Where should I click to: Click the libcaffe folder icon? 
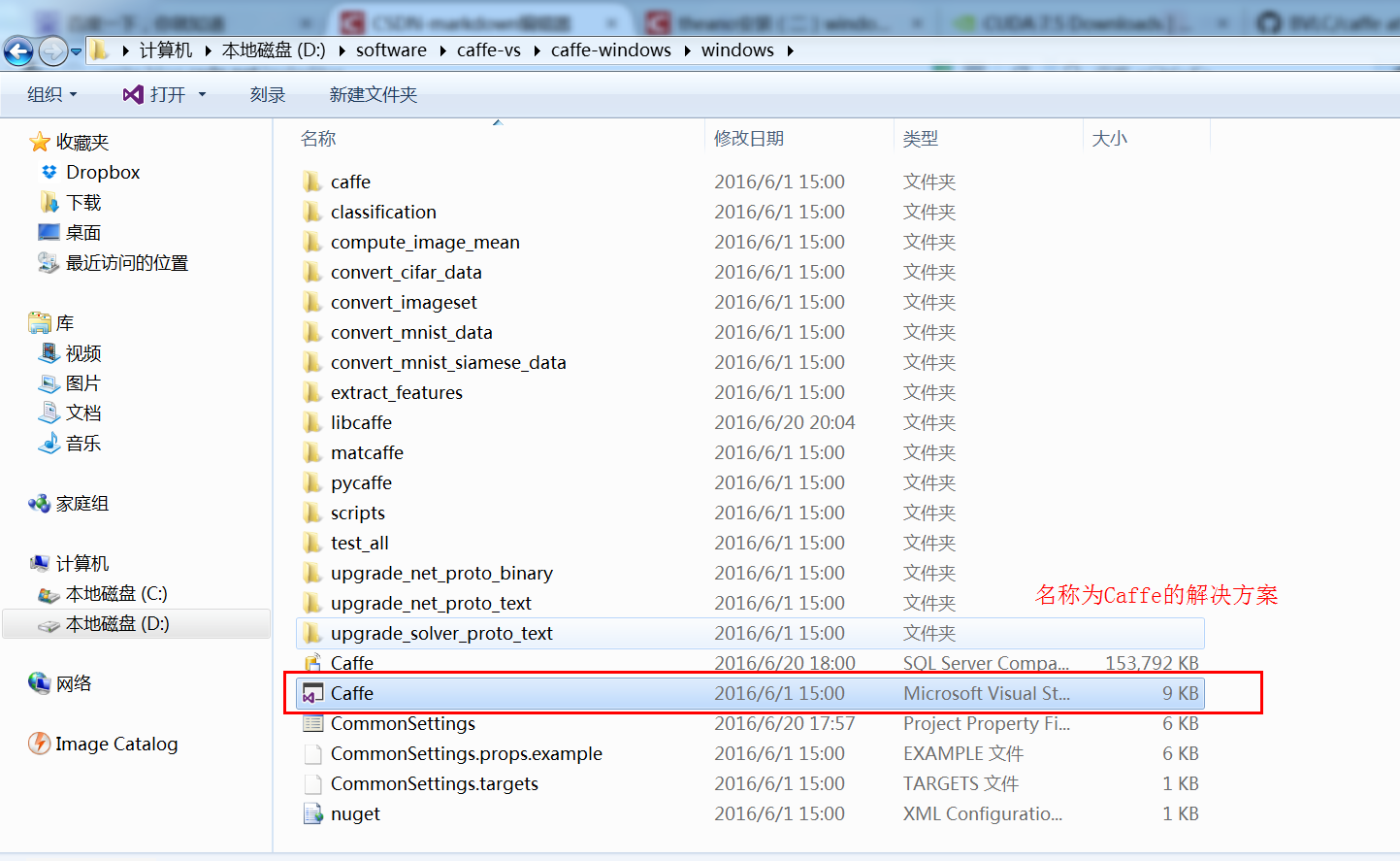(x=312, y=422)
